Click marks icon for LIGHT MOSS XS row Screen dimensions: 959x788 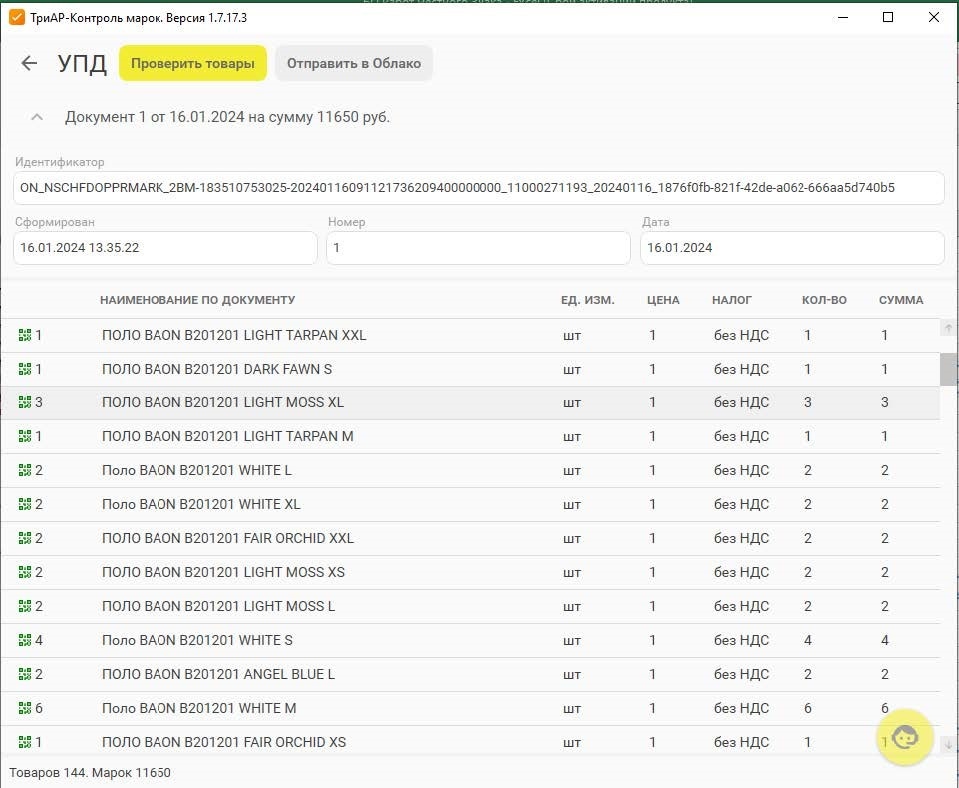coord(24,572)
